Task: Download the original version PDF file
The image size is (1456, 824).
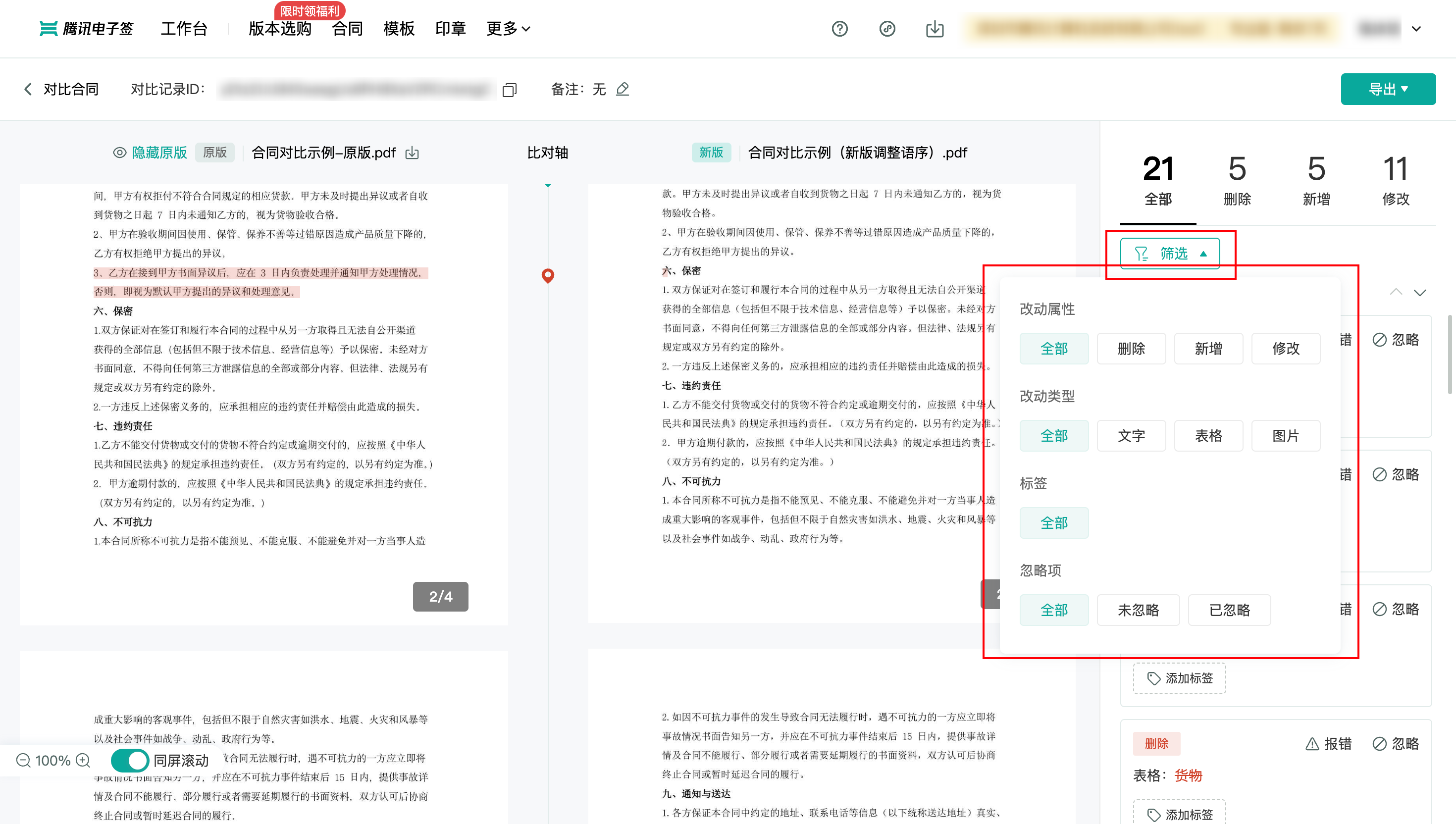Action: point(412,153)
